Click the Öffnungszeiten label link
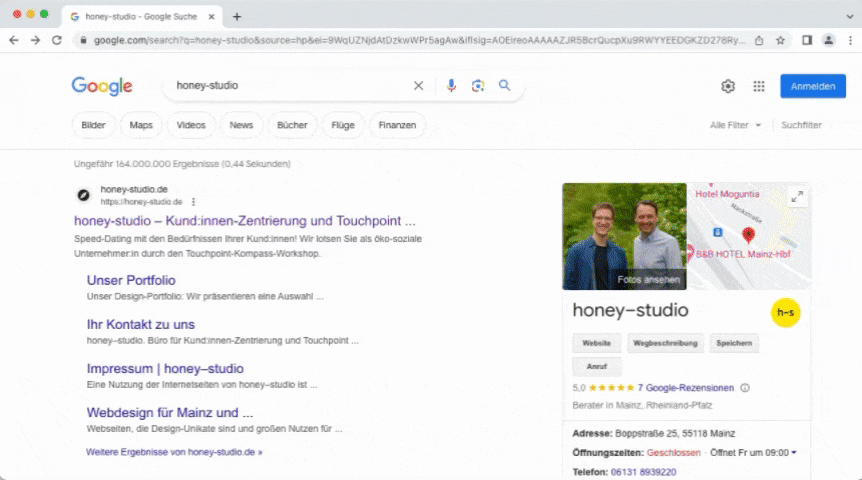Screen dimensions: 862x480 (607, 453)
